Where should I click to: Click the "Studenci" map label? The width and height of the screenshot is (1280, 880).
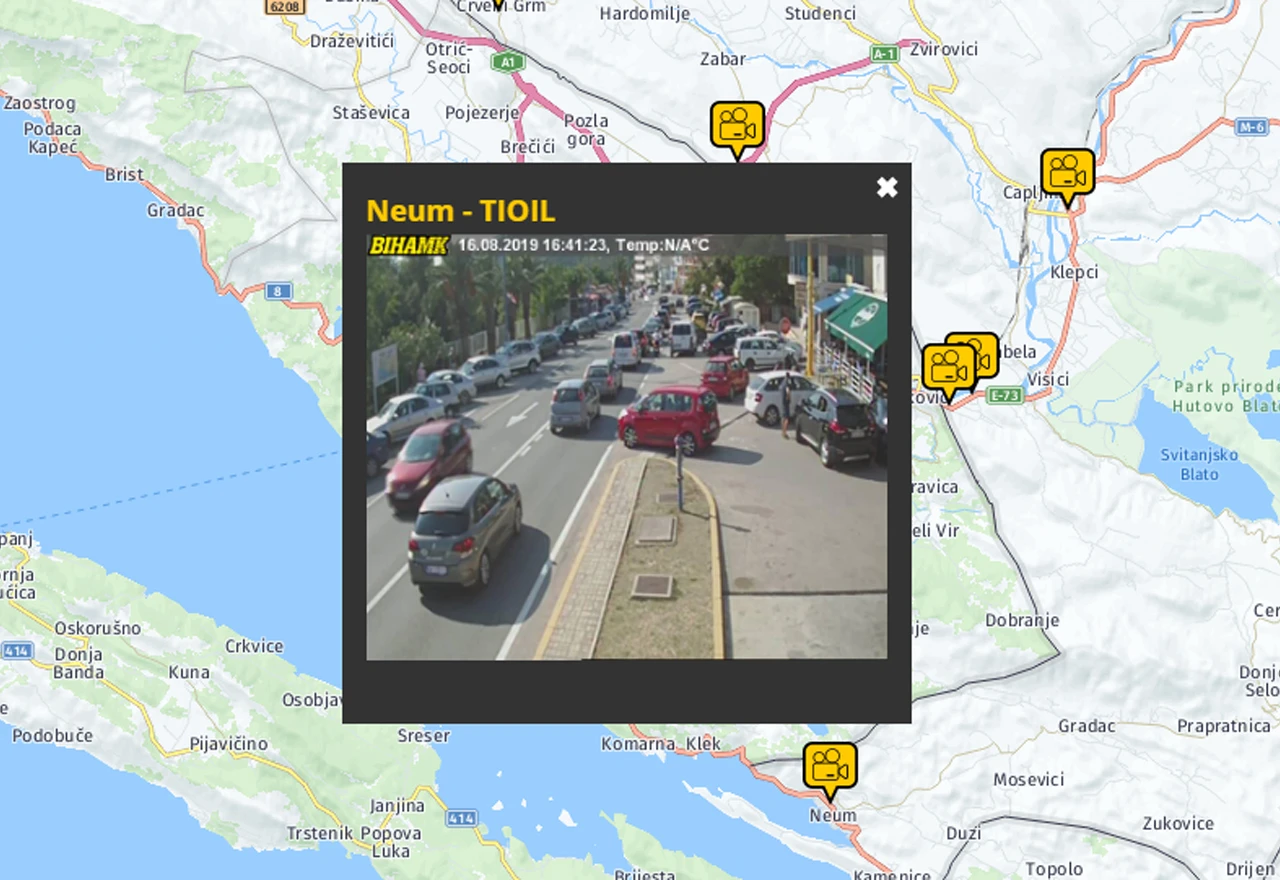coord(820,14)
